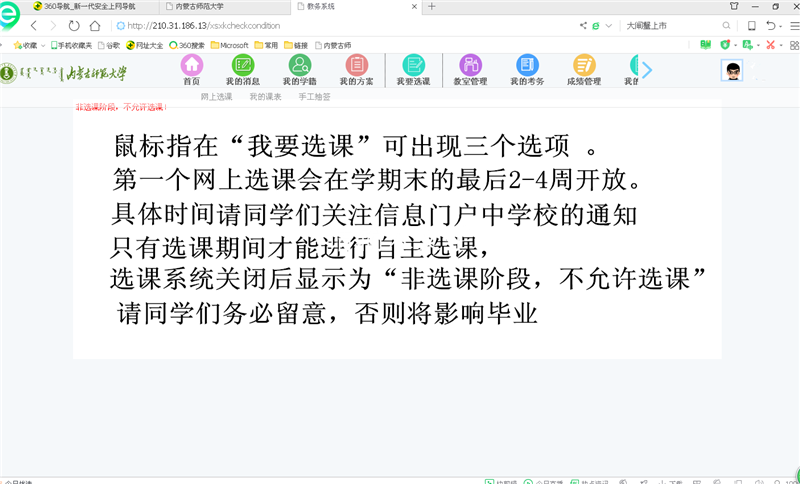Click the 我的学籍 student record icon
The width and height of the screenshot is (800, 484).
(299, 66)
